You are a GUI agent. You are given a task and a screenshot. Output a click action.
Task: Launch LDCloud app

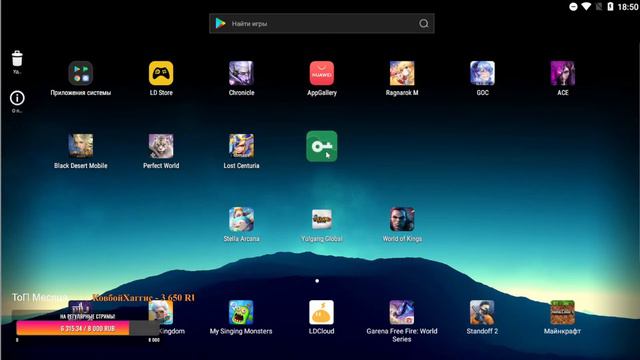tap(322, 312)
